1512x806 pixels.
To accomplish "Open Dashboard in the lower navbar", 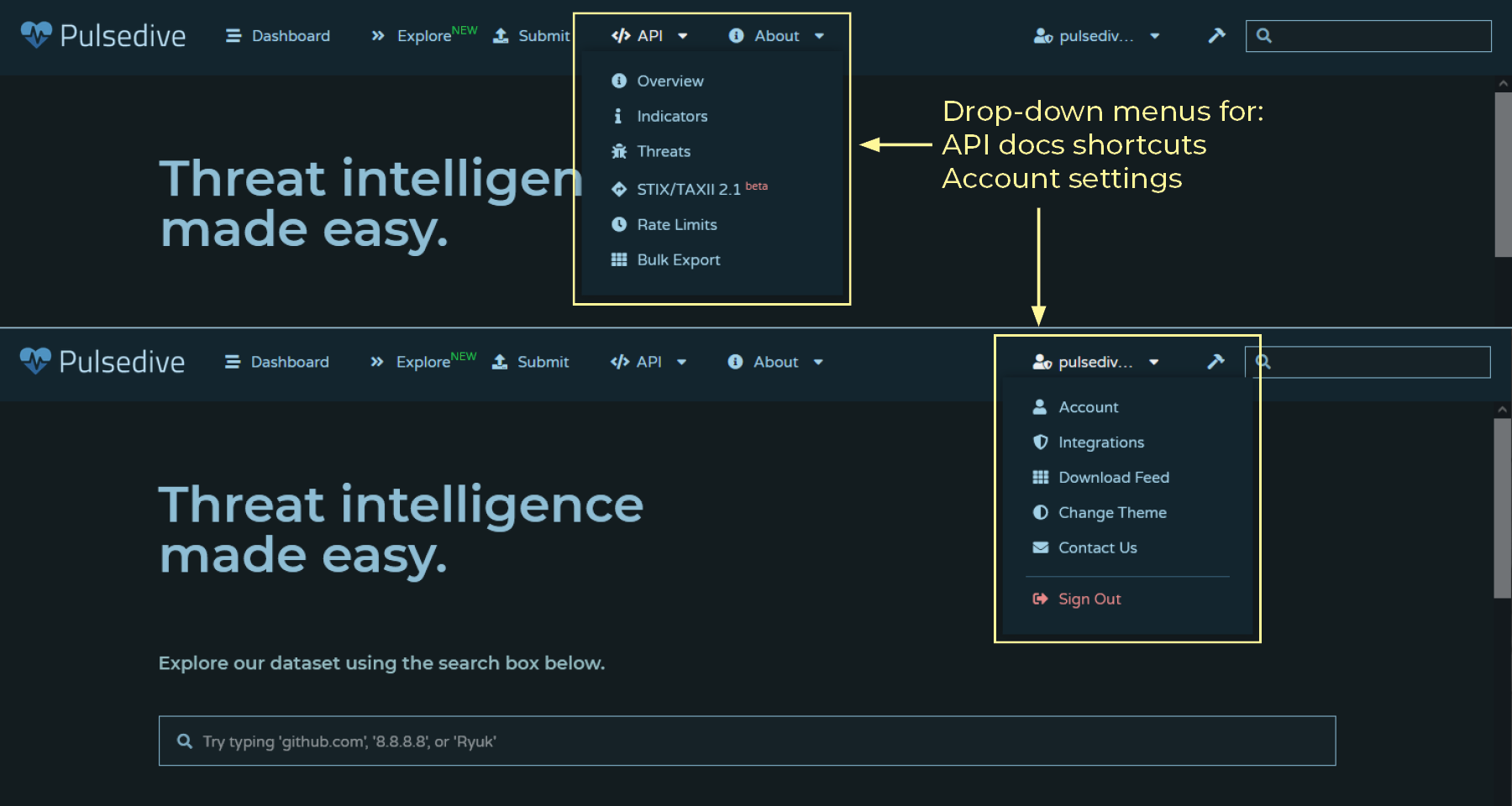I will click(277, 362).
